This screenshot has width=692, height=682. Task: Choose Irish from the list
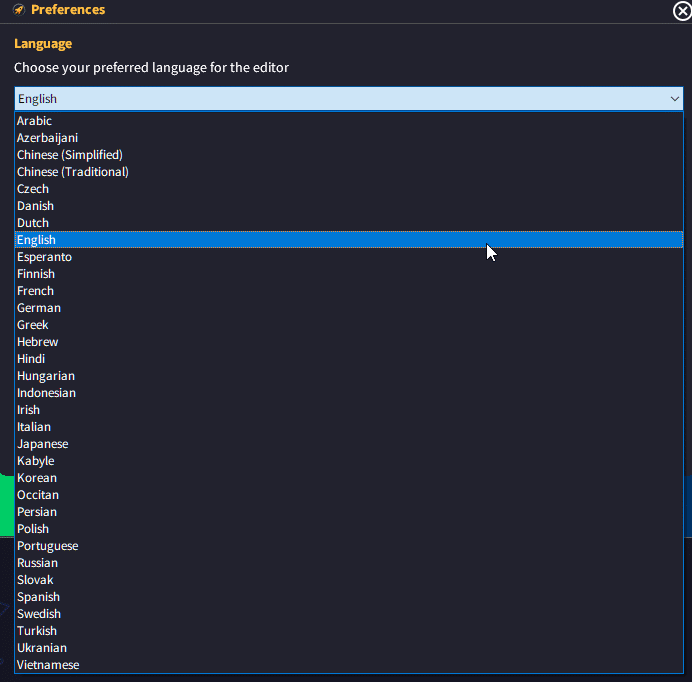point(349,410)
